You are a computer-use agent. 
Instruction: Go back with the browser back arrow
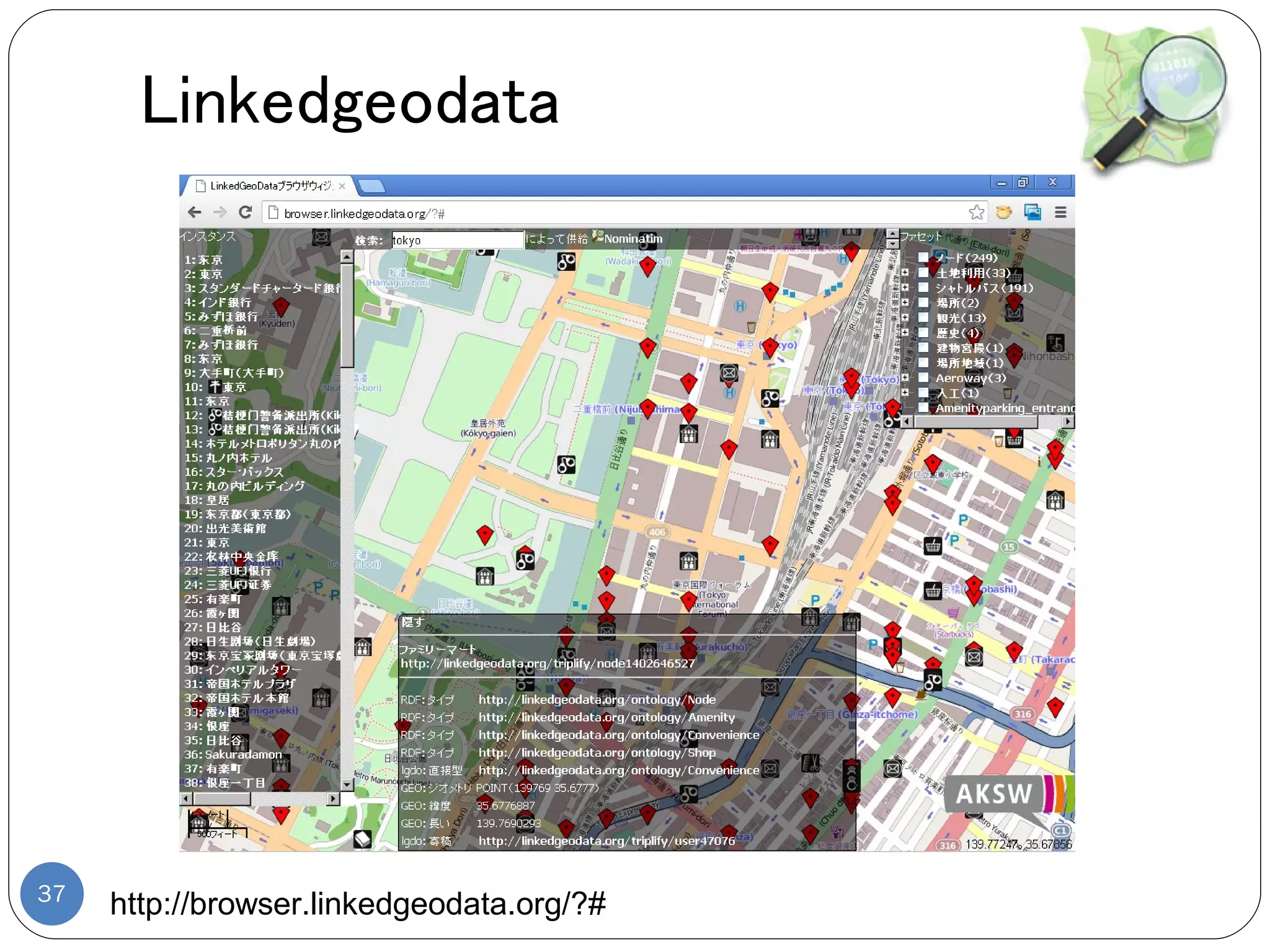195,213
